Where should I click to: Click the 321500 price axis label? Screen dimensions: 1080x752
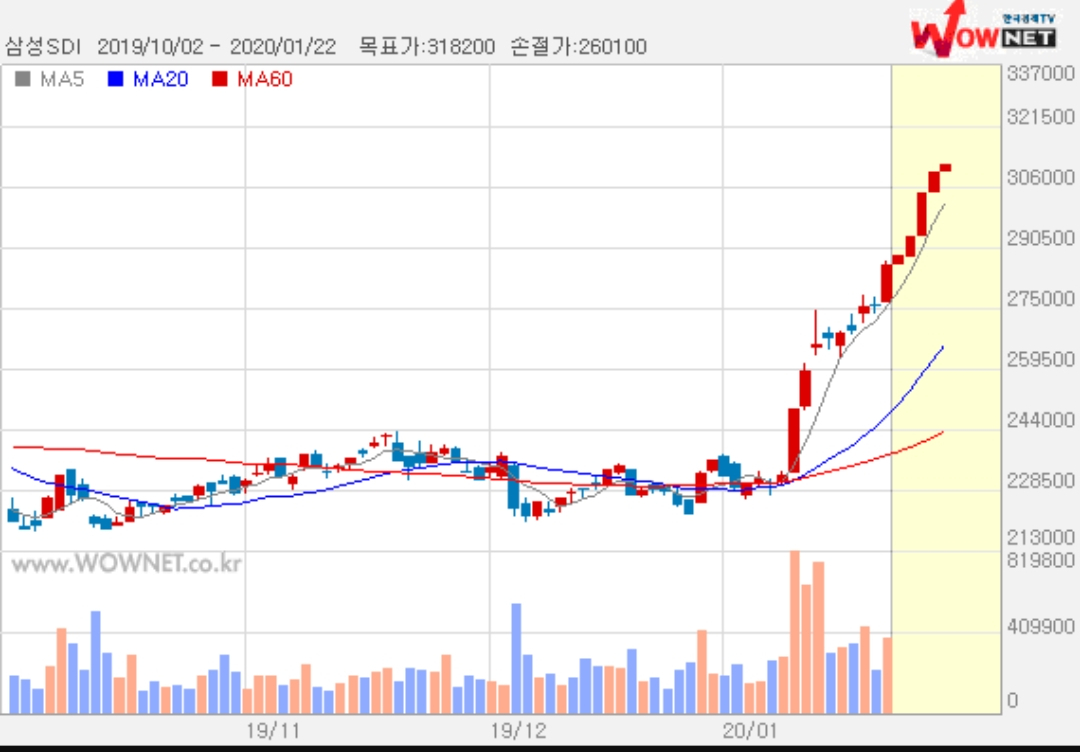pyautogui.click(x=1040, y=117)
